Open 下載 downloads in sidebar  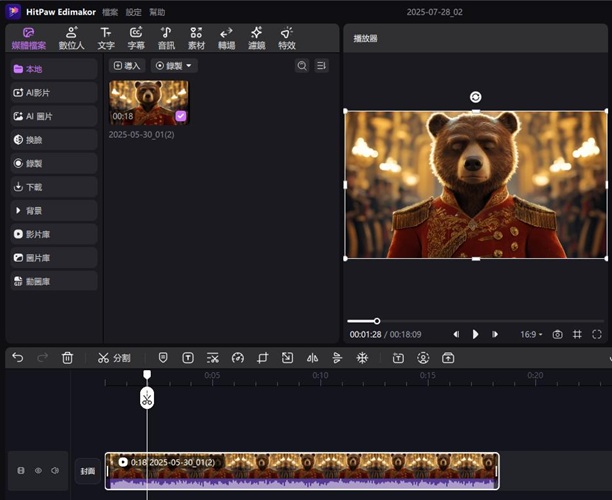tap(54, 187)
